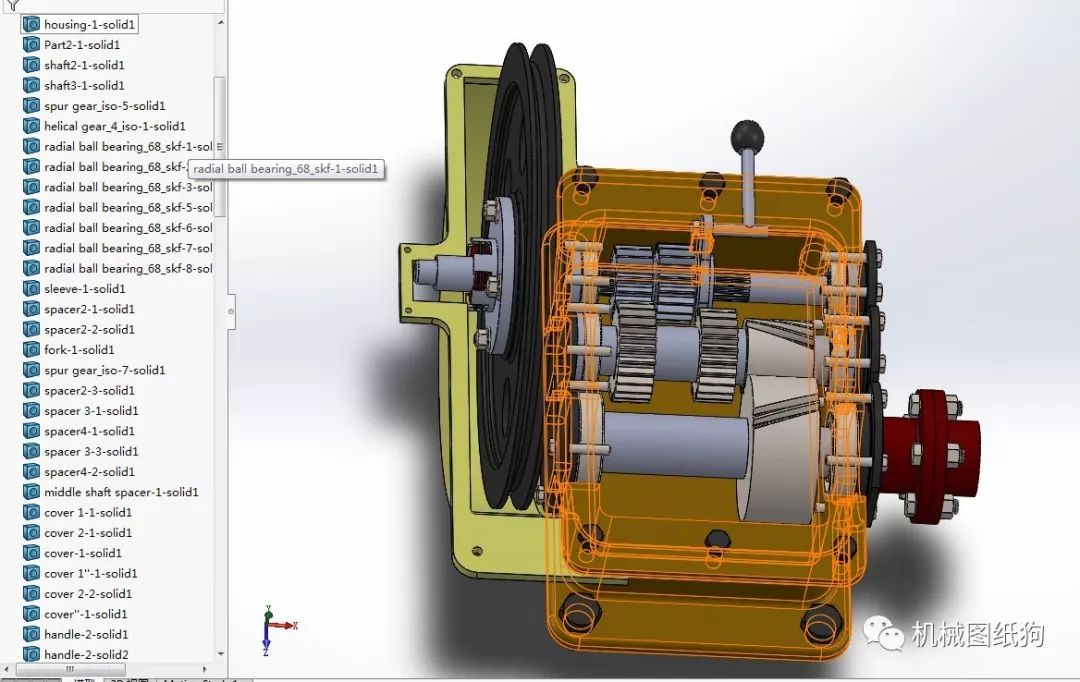Select spacer2-1-solid1 in the tree
The width and height of the screenshot is (1080, 682).
(90, 309)
